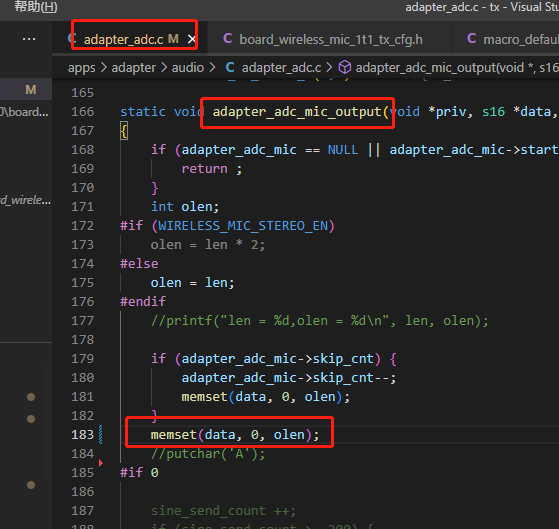Open the macro_default tab
The height and width of the screenshot is (529, 559).
coord(512,39)
